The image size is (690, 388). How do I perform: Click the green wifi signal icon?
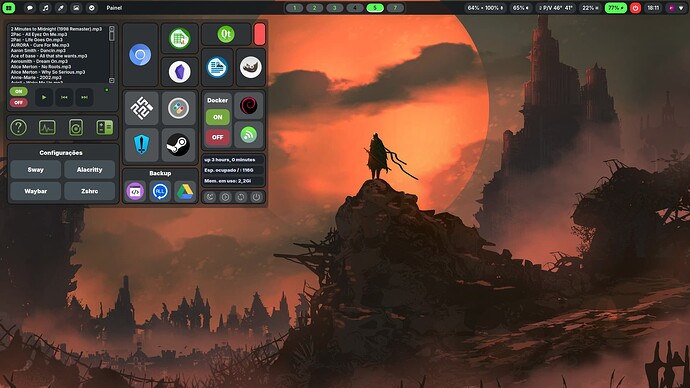coord(249,135)
